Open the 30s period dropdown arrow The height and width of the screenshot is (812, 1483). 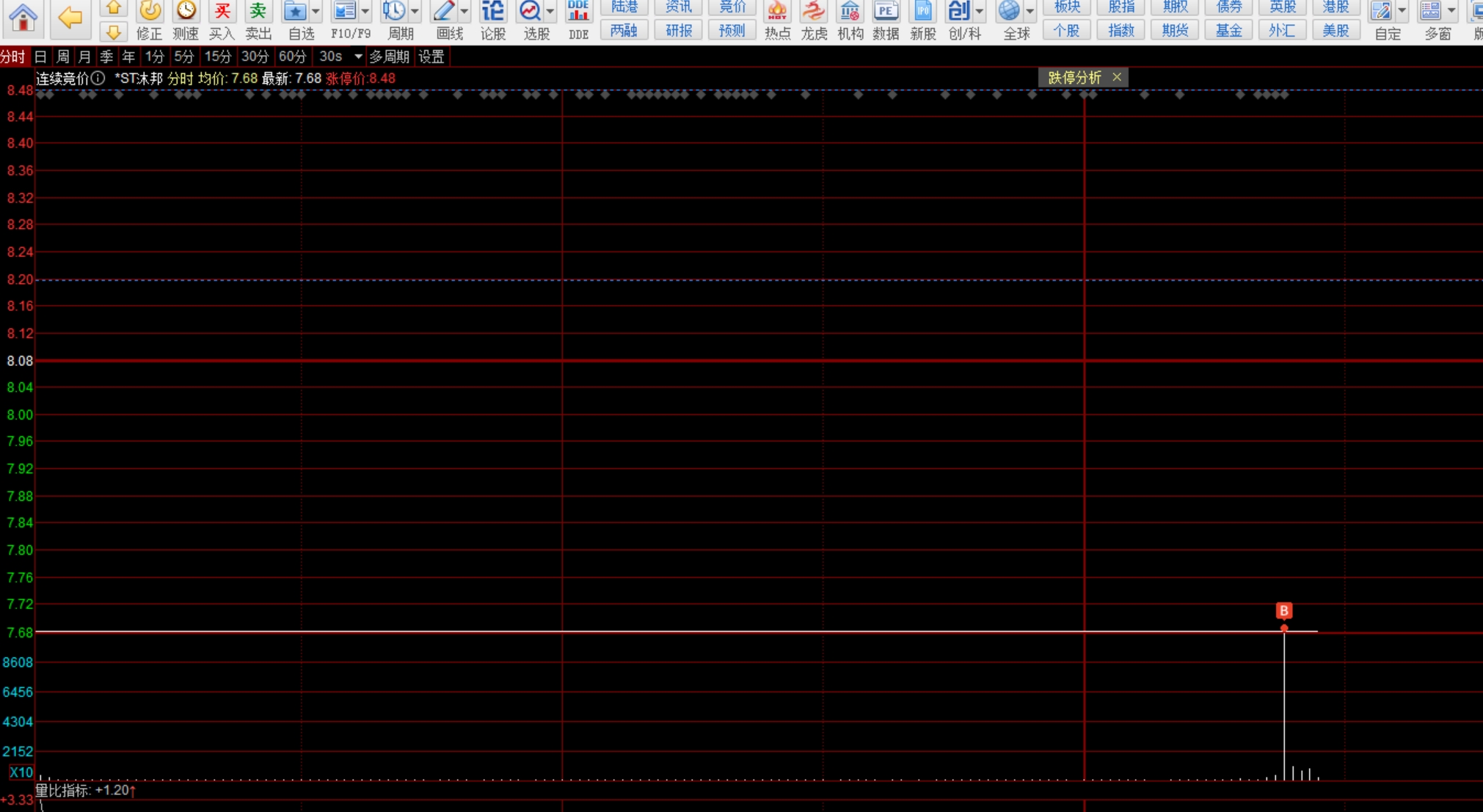pos(358,56)
